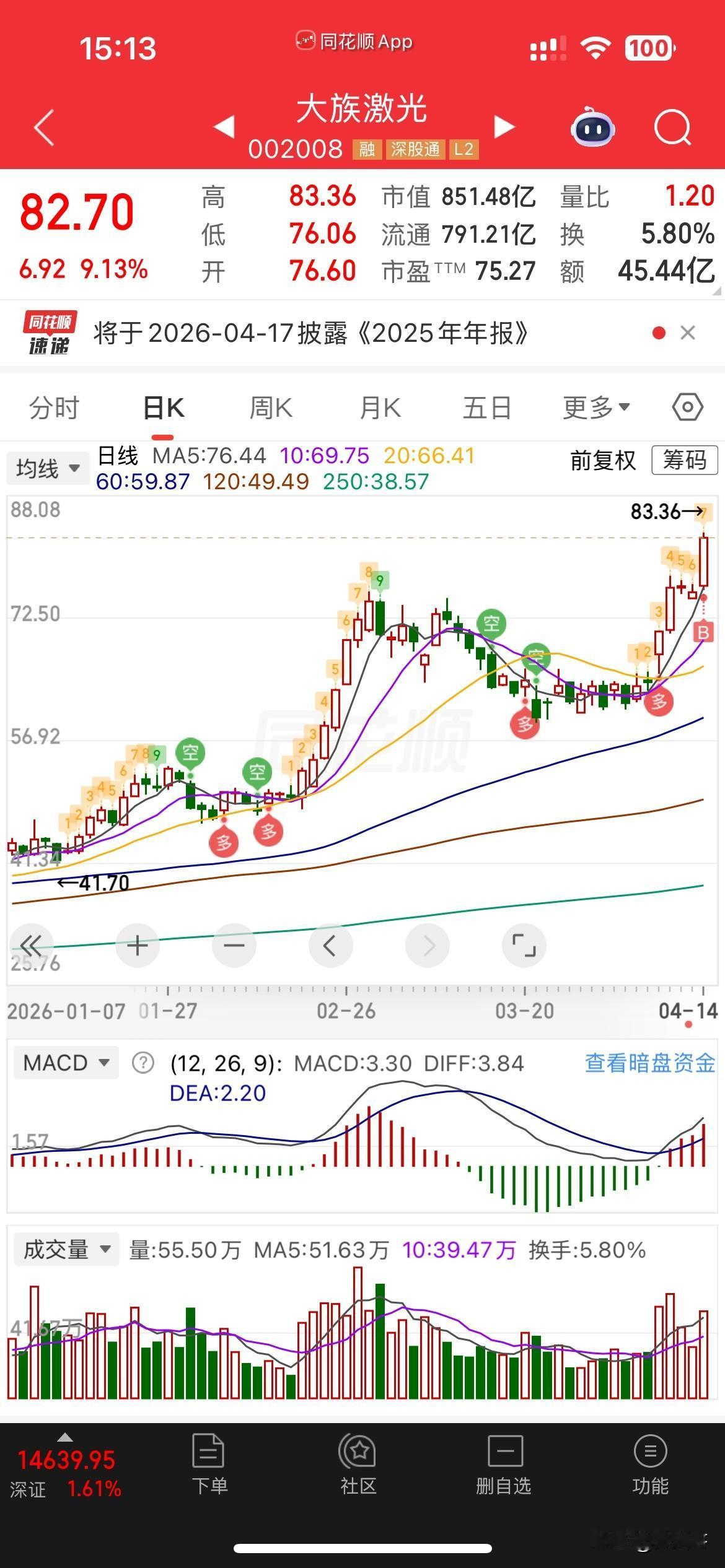725x1568 pixels.
Task: Tap the 02-26 date label on axis
Action: 346,1011
